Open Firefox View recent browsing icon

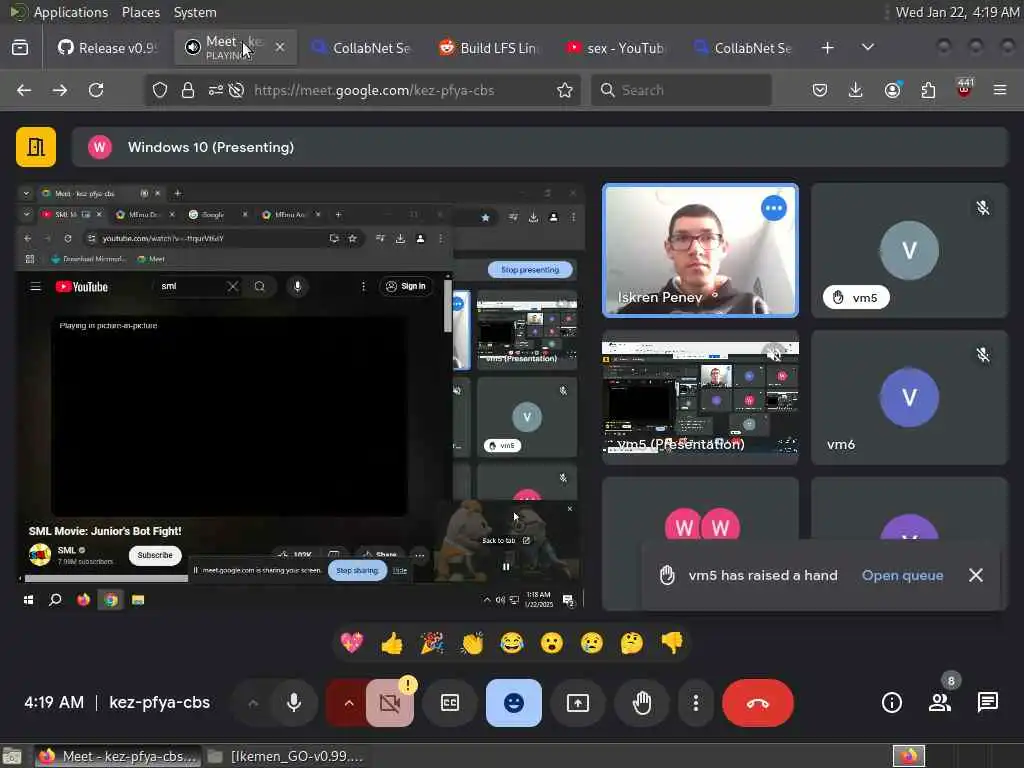(x=20, y=48)
